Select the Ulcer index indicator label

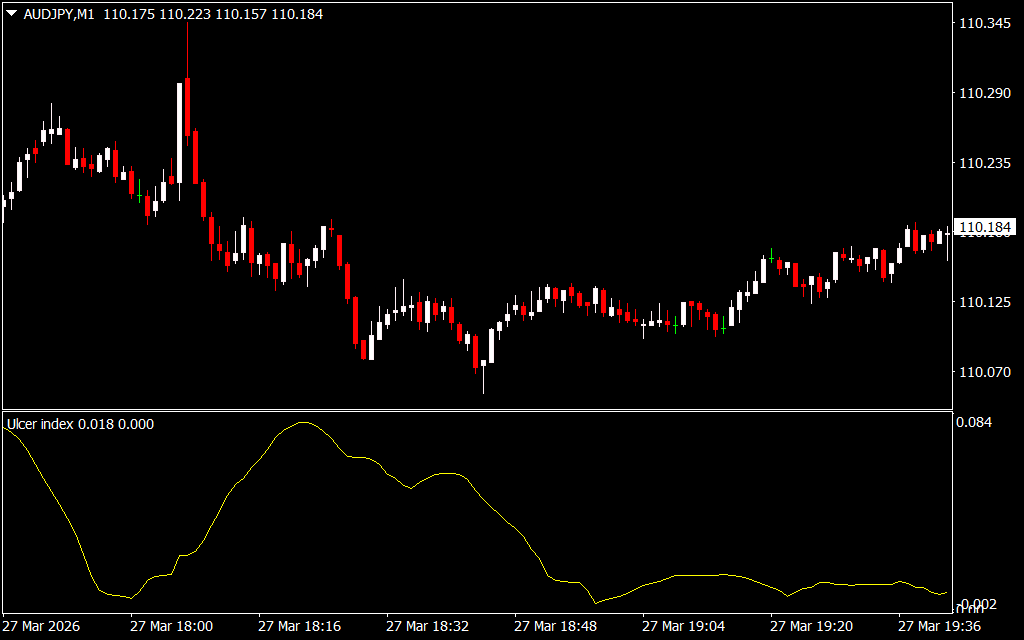pyautogui.click(x=80, y=424)
